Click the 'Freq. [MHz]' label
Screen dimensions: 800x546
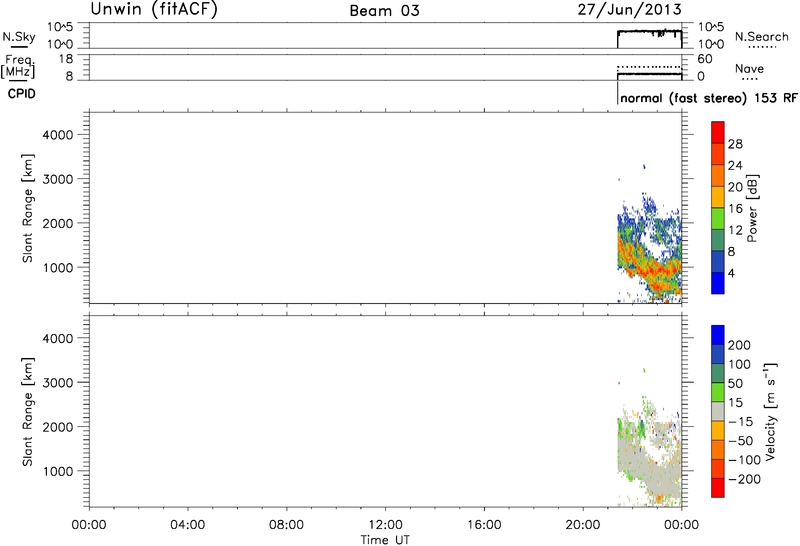pos(18,66)
